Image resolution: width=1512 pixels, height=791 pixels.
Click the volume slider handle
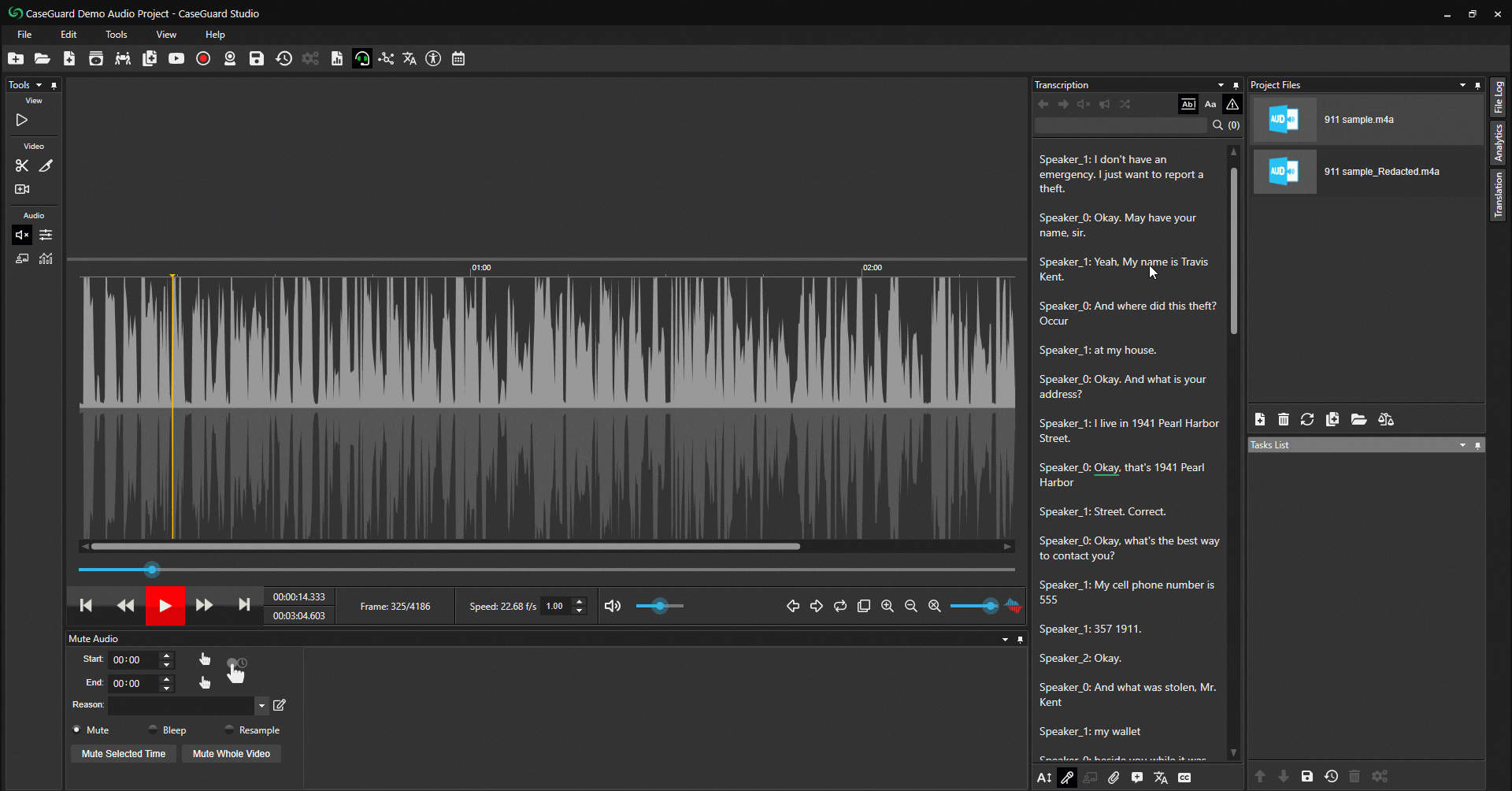coord(660,606)
